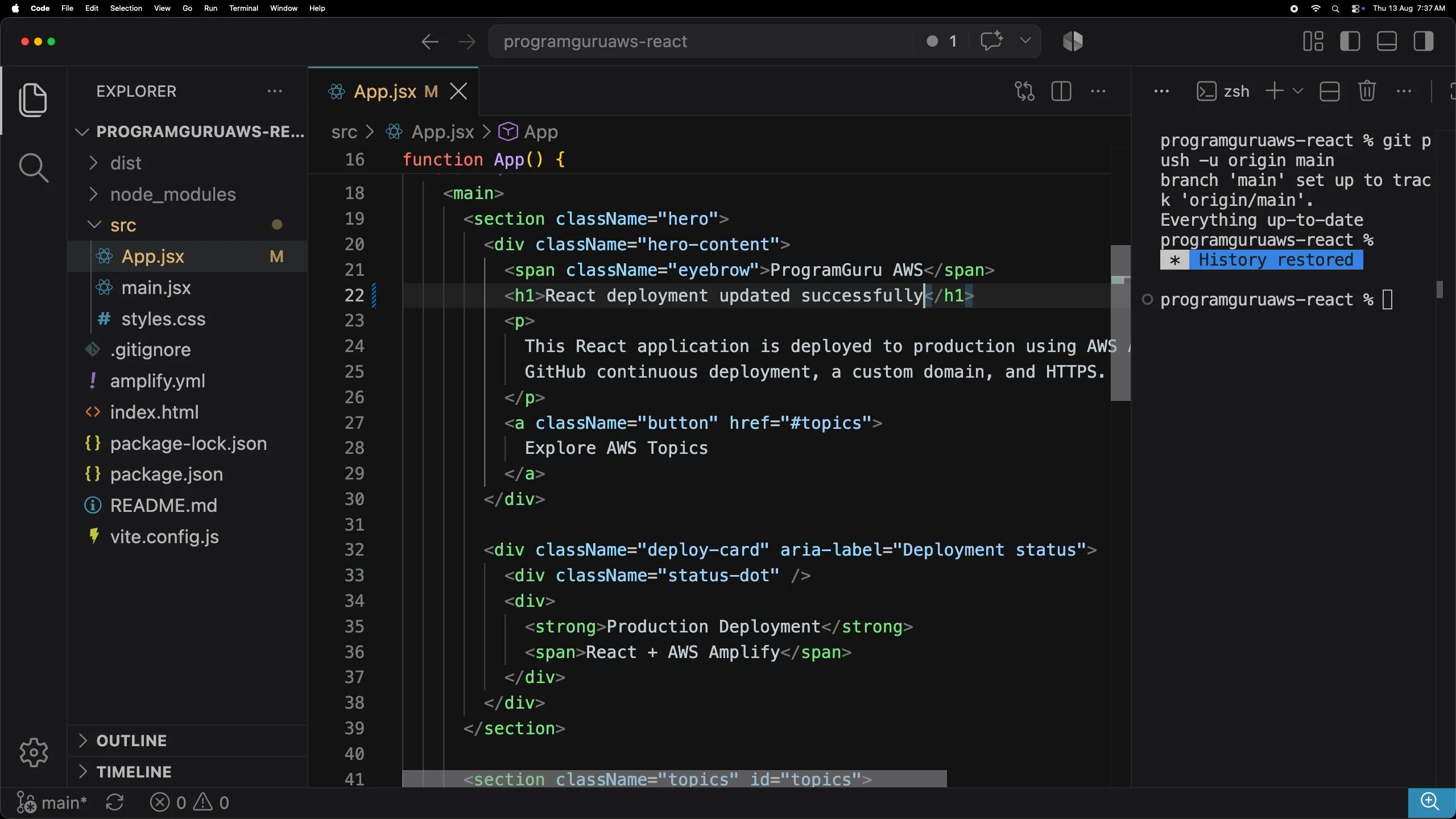Split the terminal pane
This screenshot has height=819, width=1456.
pyautogui.click(x=1329, y=92)
